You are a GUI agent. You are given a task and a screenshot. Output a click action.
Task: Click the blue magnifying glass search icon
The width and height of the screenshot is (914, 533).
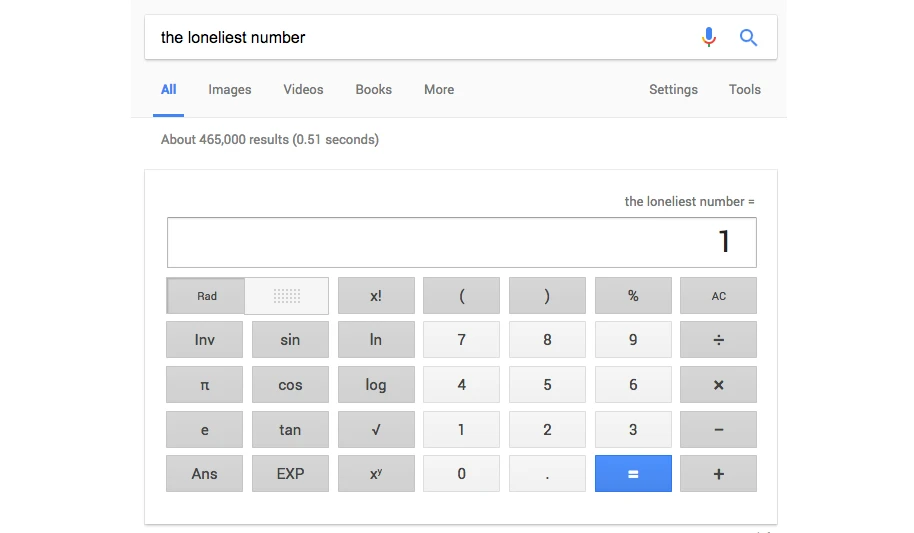(x=748, y=37)
